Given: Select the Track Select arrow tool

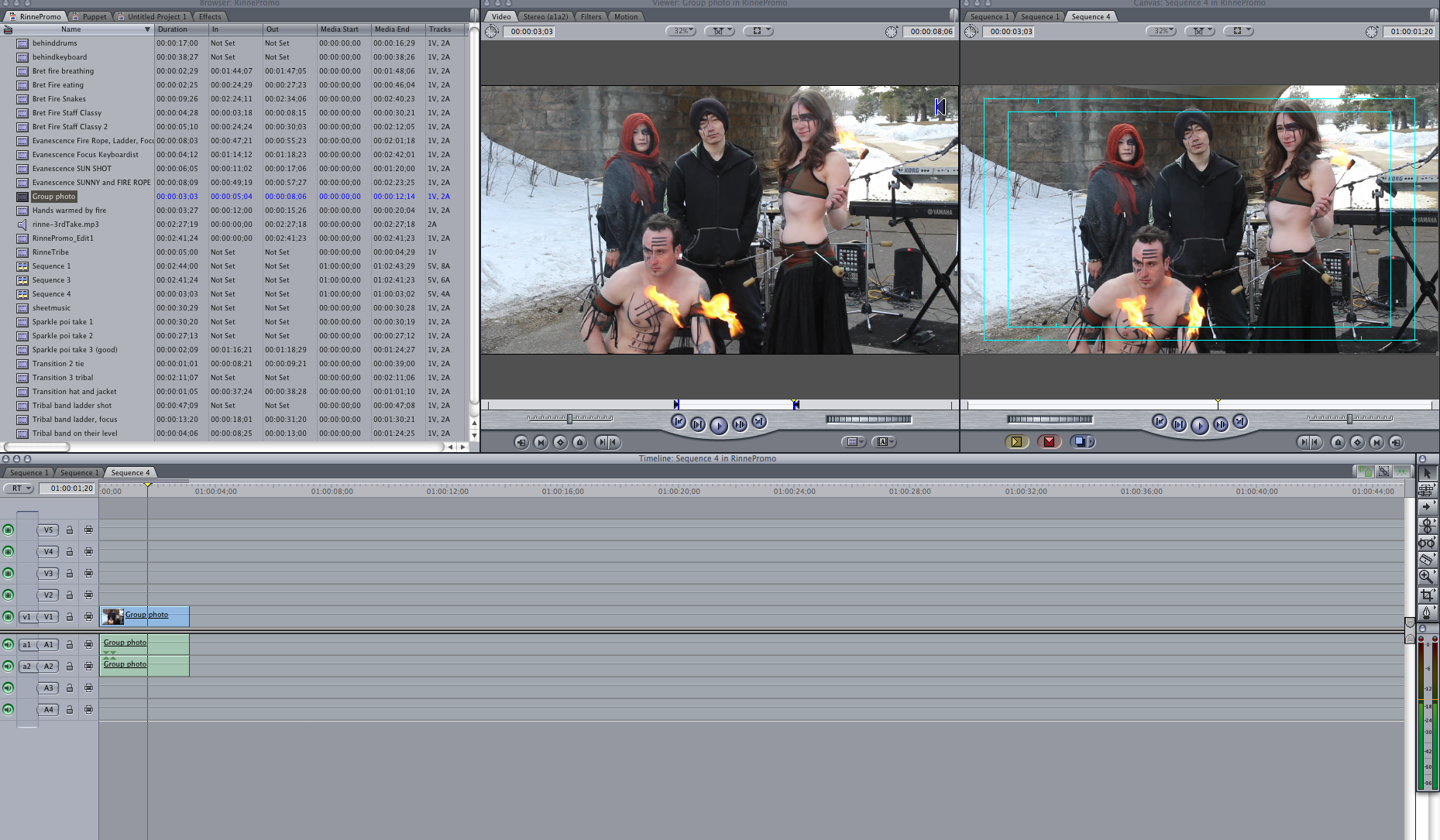Looking at the screenshot, I should click(x=1427, y=507).
